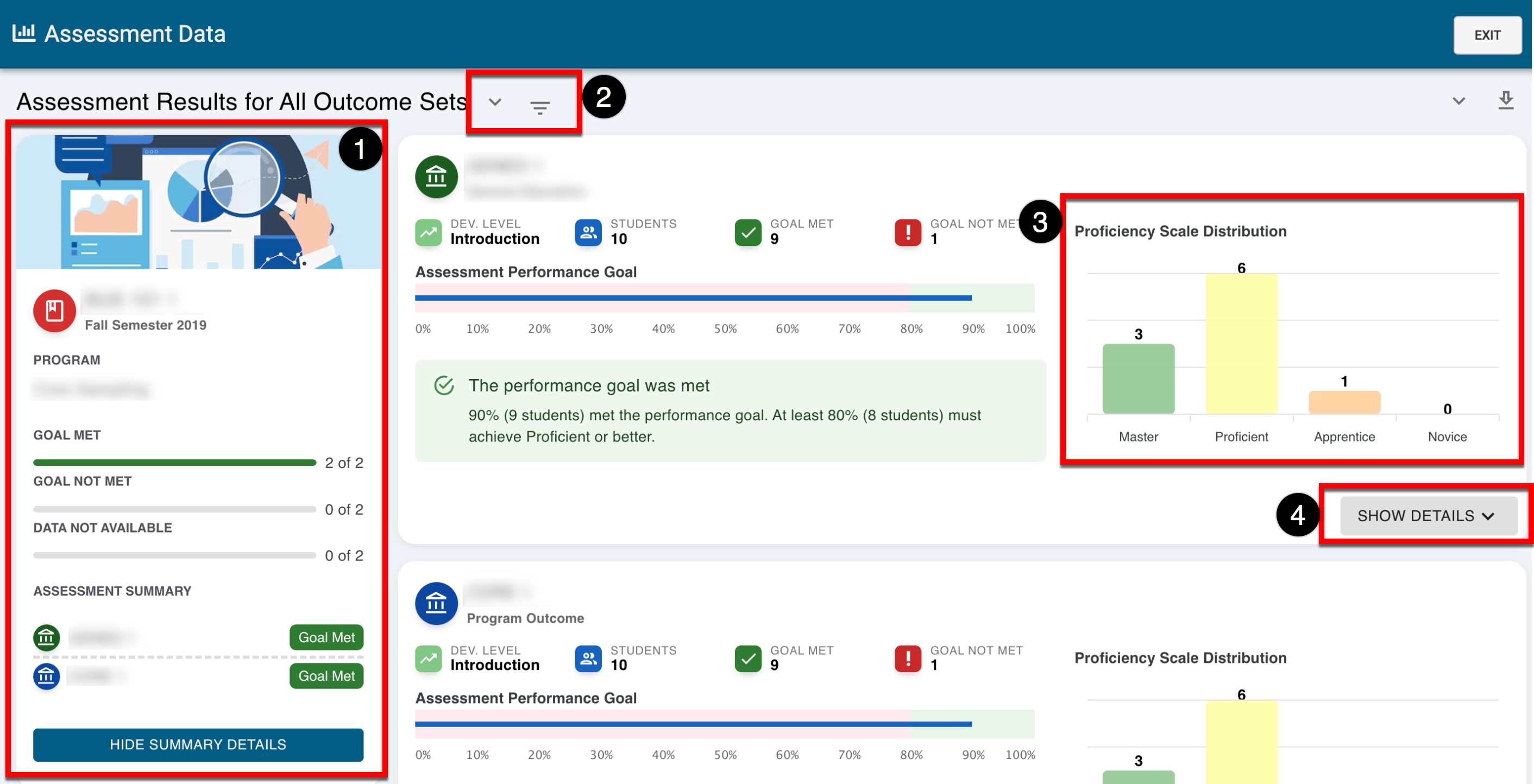Click the red course book icon
Image resolution: width=1534 pixels, height=784 pixels.
[x=54, y=310]
